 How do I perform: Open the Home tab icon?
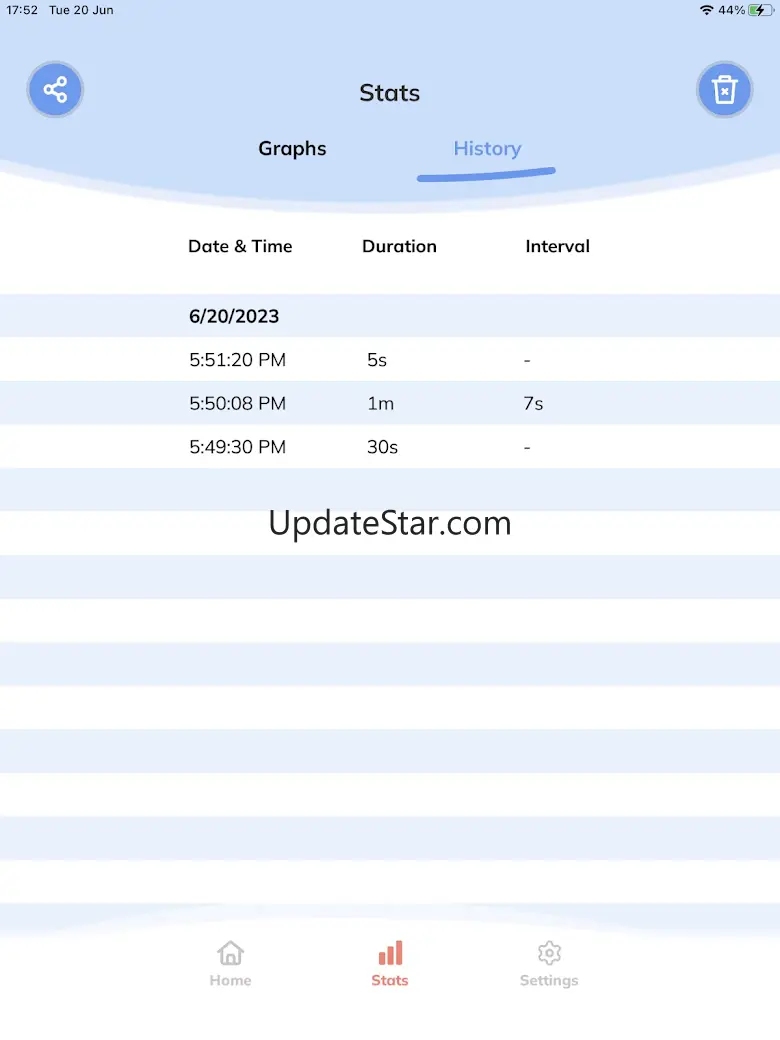pyautogui.click(x=230, y=953)
